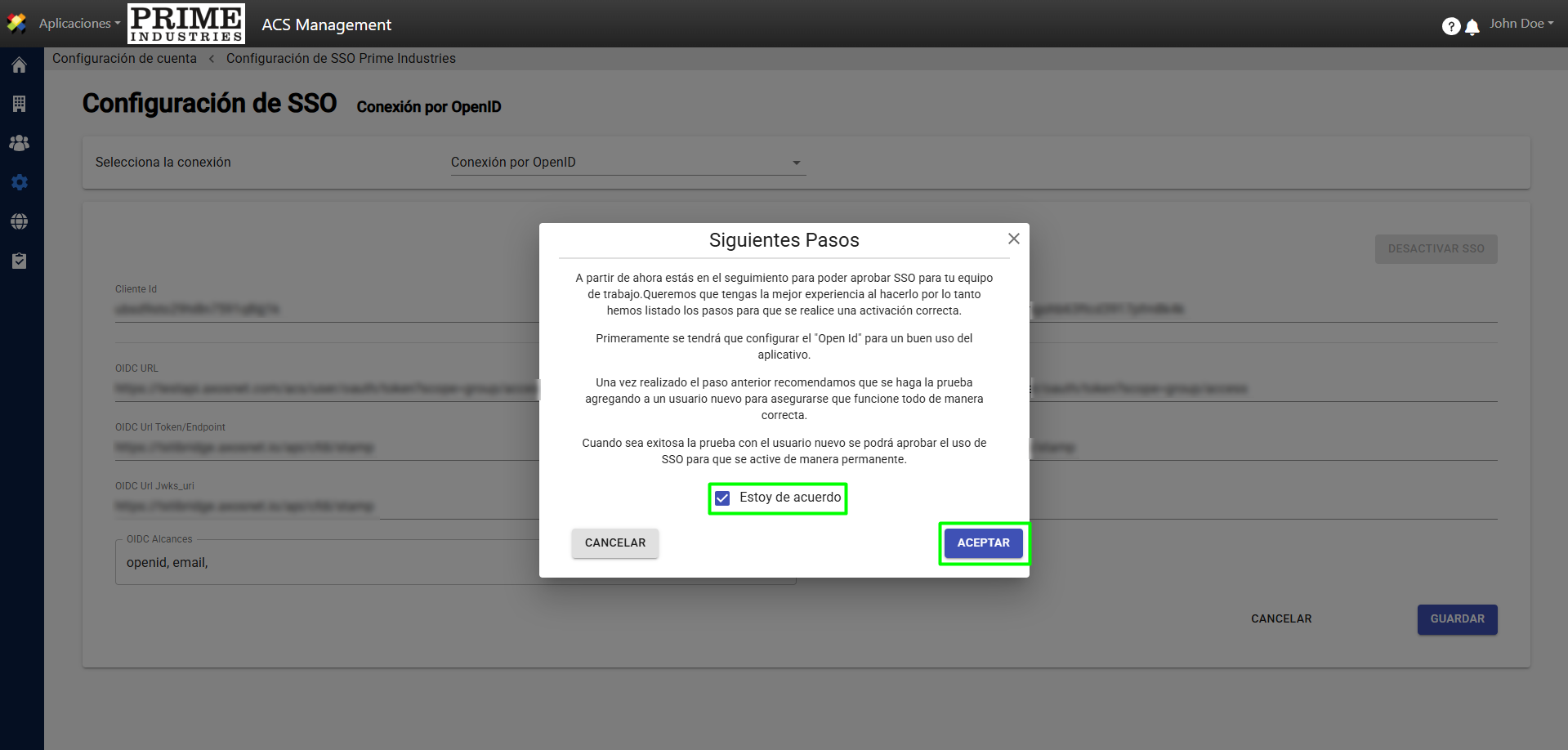Screen dimensions: 1568x750
Task: Click the colorful app logo icon
Action: [16, 24]
